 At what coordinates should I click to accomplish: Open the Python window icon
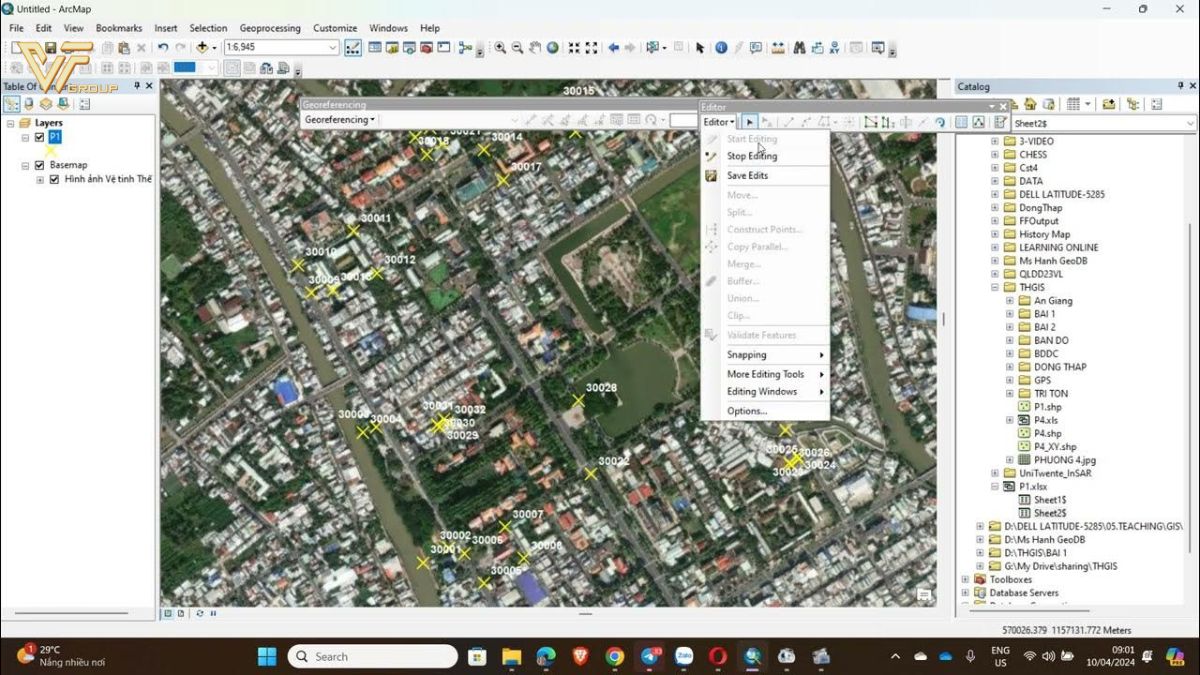click(443, 47)
